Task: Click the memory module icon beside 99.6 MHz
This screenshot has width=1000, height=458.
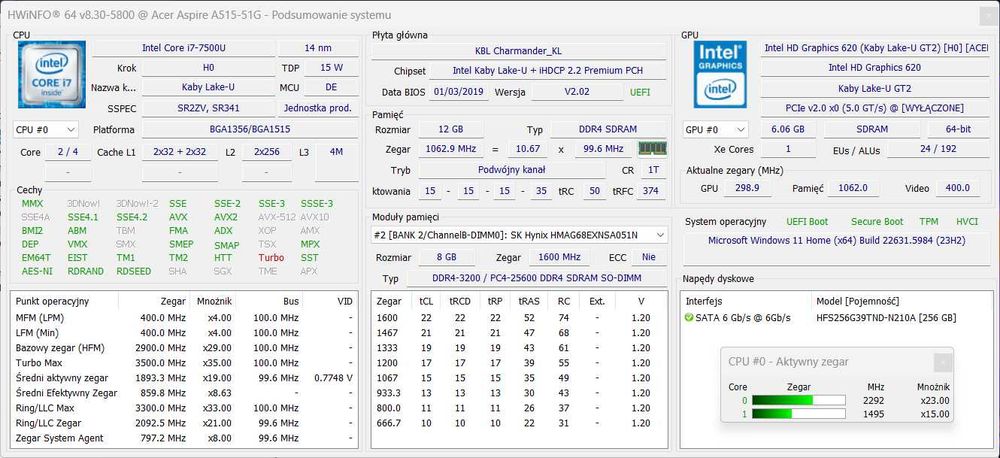Action: [652, 149]
